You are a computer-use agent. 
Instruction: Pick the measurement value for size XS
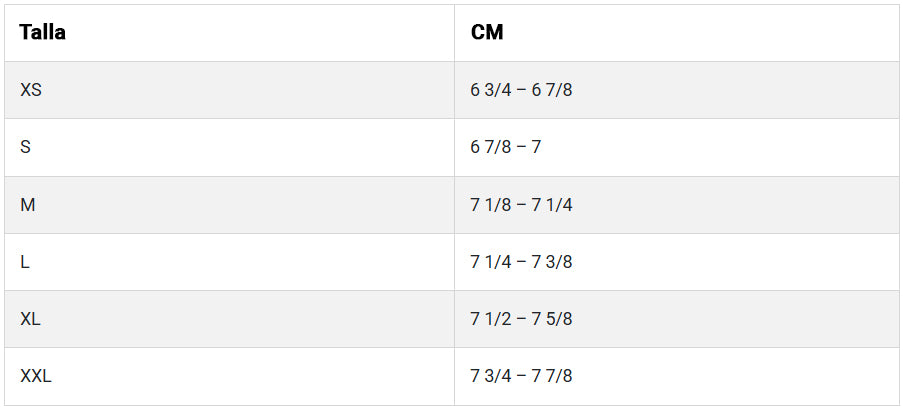(521, 90)
